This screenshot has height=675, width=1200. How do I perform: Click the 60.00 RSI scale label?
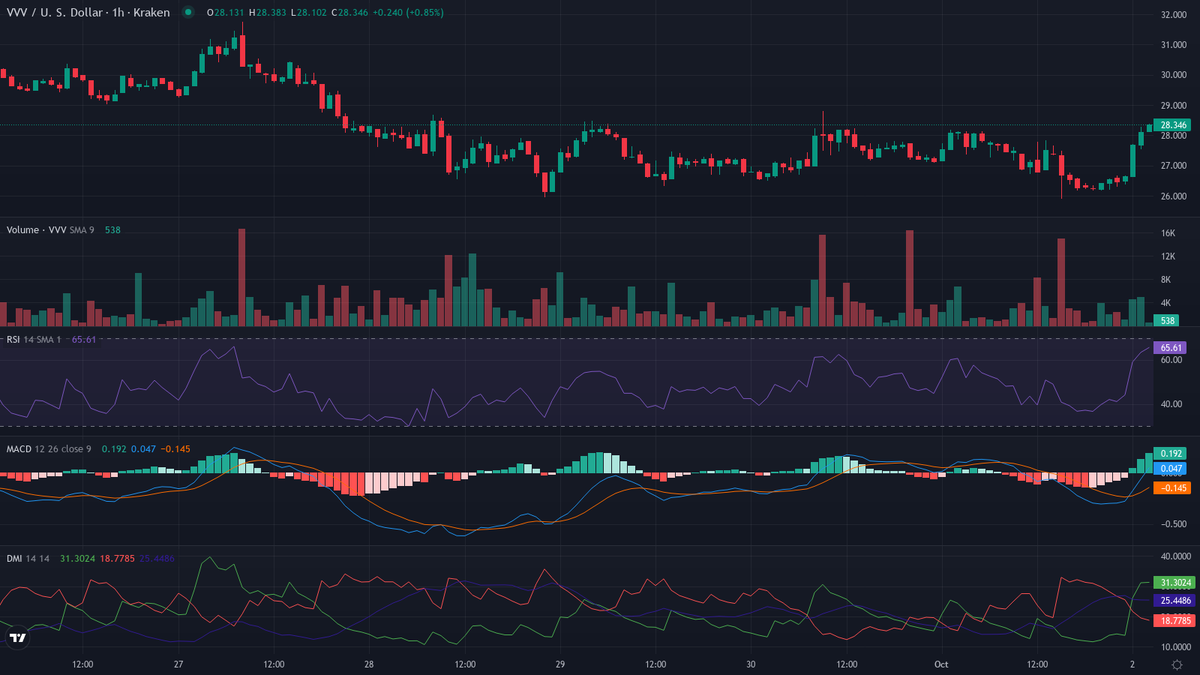[1170, 360]
